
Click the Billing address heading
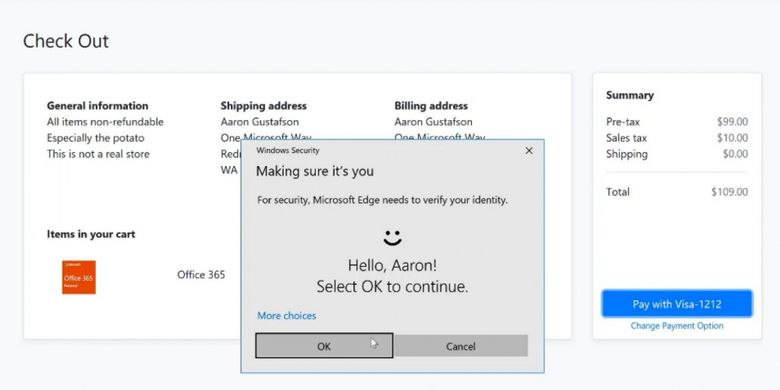(x=431, y=106)
